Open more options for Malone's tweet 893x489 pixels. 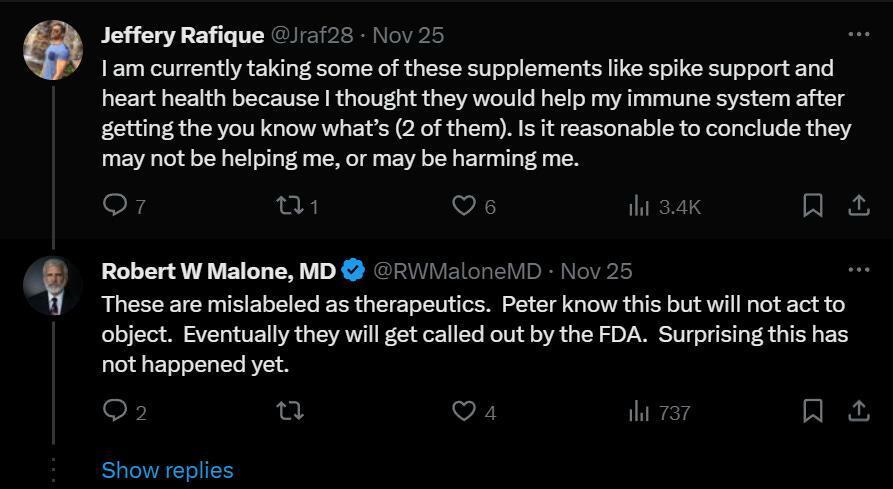(x=858, y=271)
